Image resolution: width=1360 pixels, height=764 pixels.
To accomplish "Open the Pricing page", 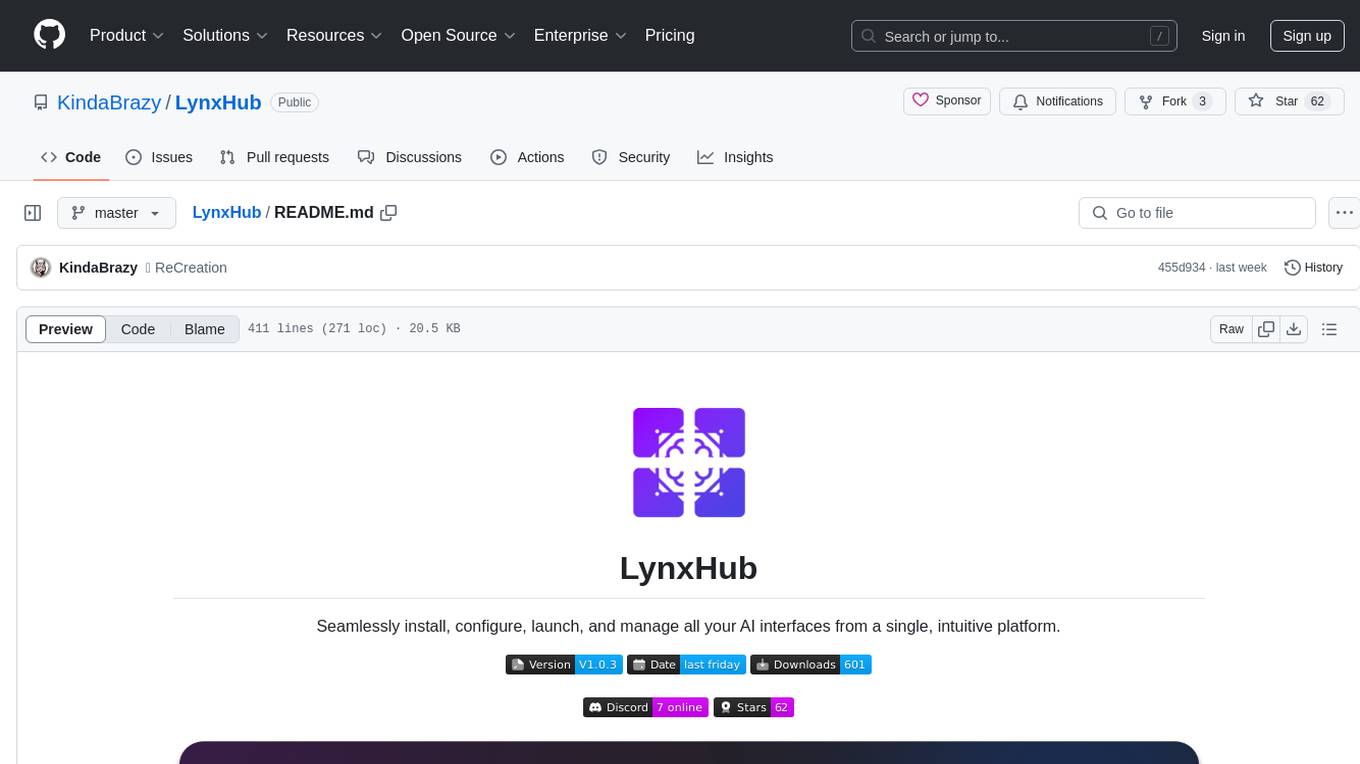I will coord(670,35).
